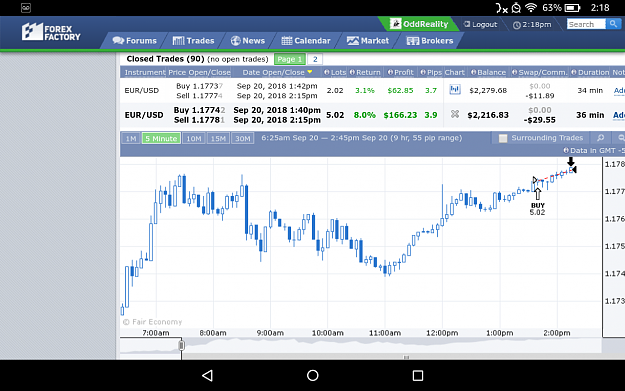Click the Swap/Comm. column info icon
Viewport: 625px width, 391px height.
point(514,72)
